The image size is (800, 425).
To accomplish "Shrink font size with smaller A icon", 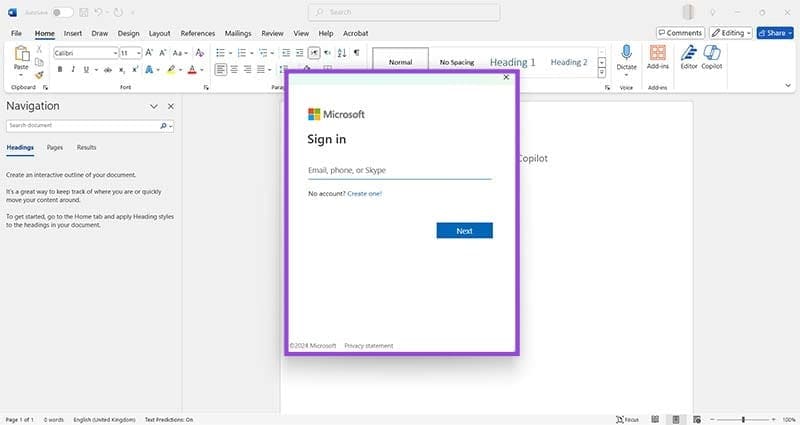I will (x=163, y=53).
